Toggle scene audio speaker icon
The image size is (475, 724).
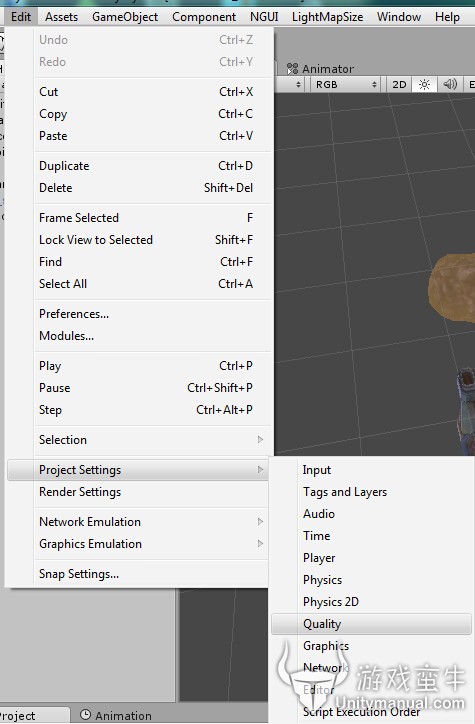tap(450, 84)
